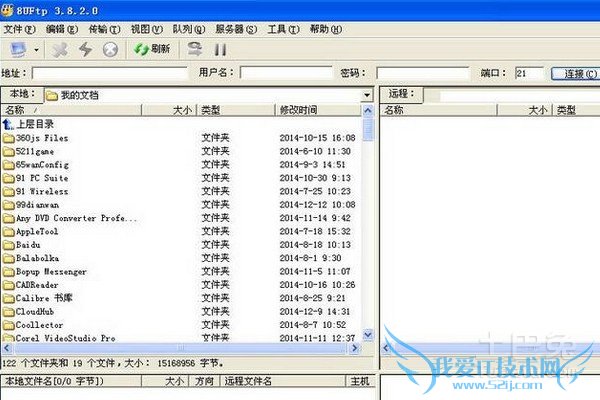Sort remote list by 大小 column
Image resolution: width=600 pixels, height=400 pixels.
525,110
